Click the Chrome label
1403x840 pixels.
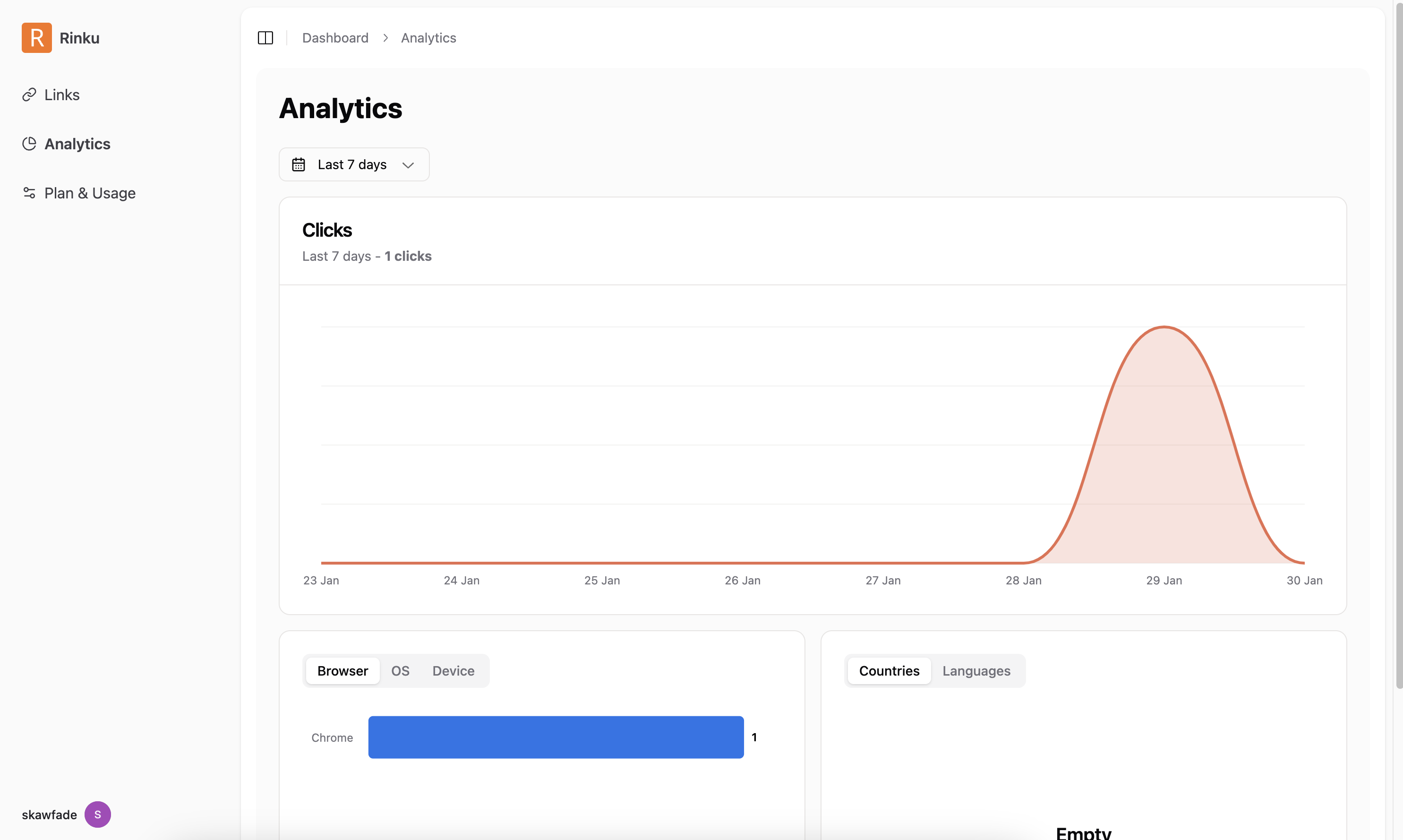332,737
